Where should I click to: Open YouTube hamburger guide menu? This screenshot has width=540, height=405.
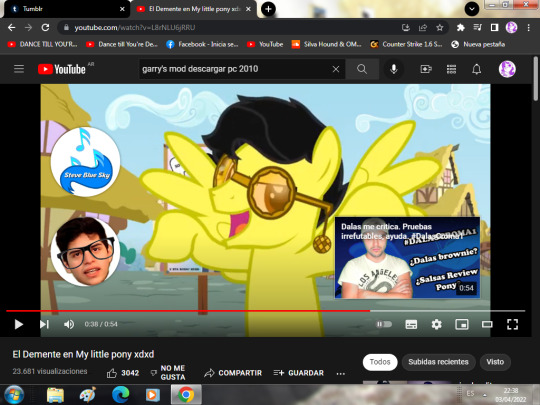[x=19, y=69]
